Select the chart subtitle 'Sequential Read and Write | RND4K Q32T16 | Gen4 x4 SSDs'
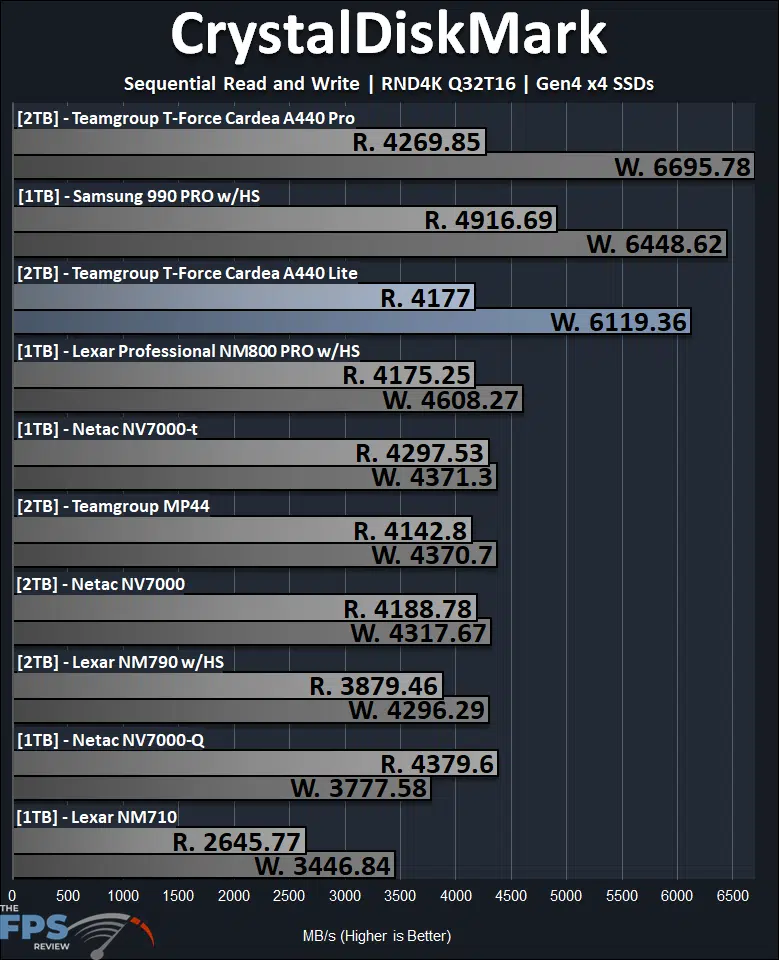Viewport: 779px width, 960px height. point(389,84)
